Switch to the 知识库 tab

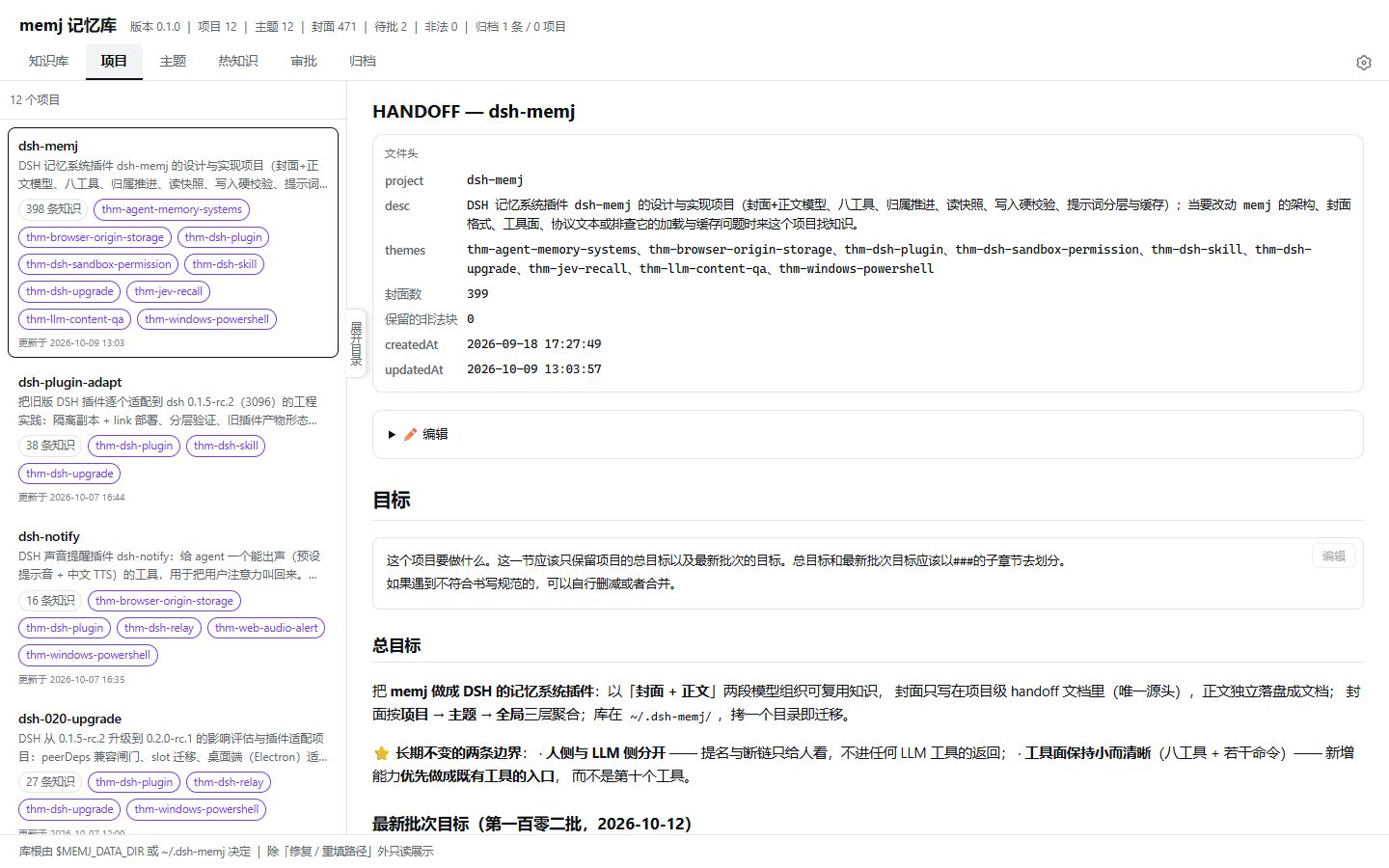tap(48, 61)
